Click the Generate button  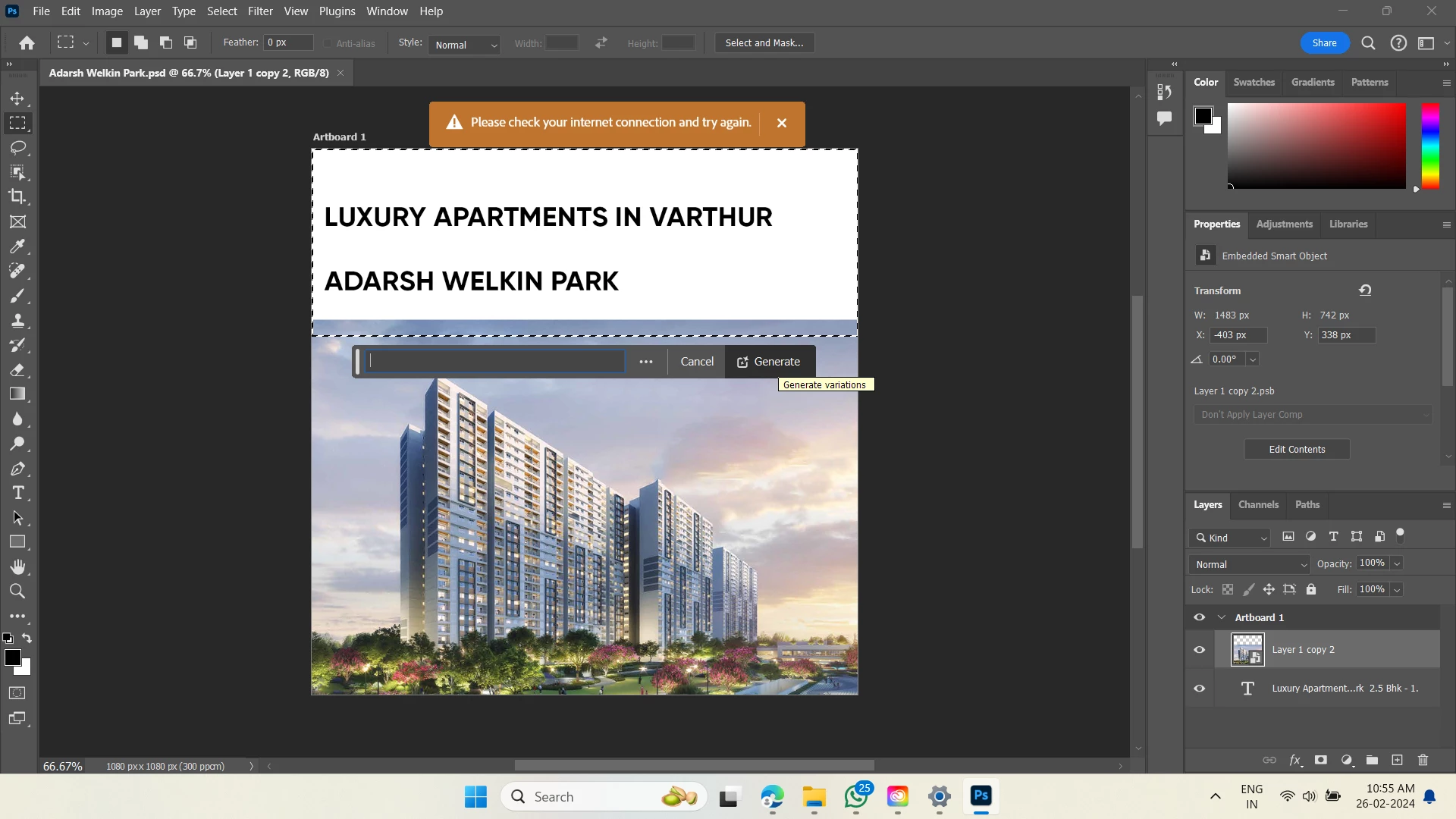pyautogui.click(x=769, y=362)
